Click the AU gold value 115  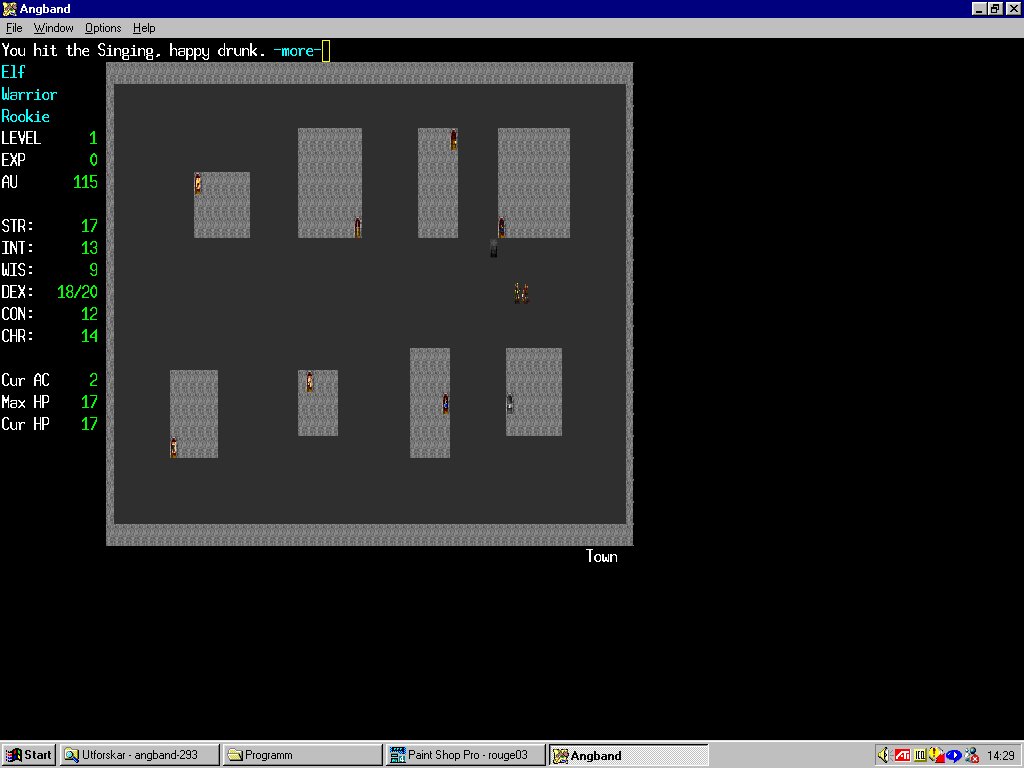pyautogui.click(x=85, y=182)
